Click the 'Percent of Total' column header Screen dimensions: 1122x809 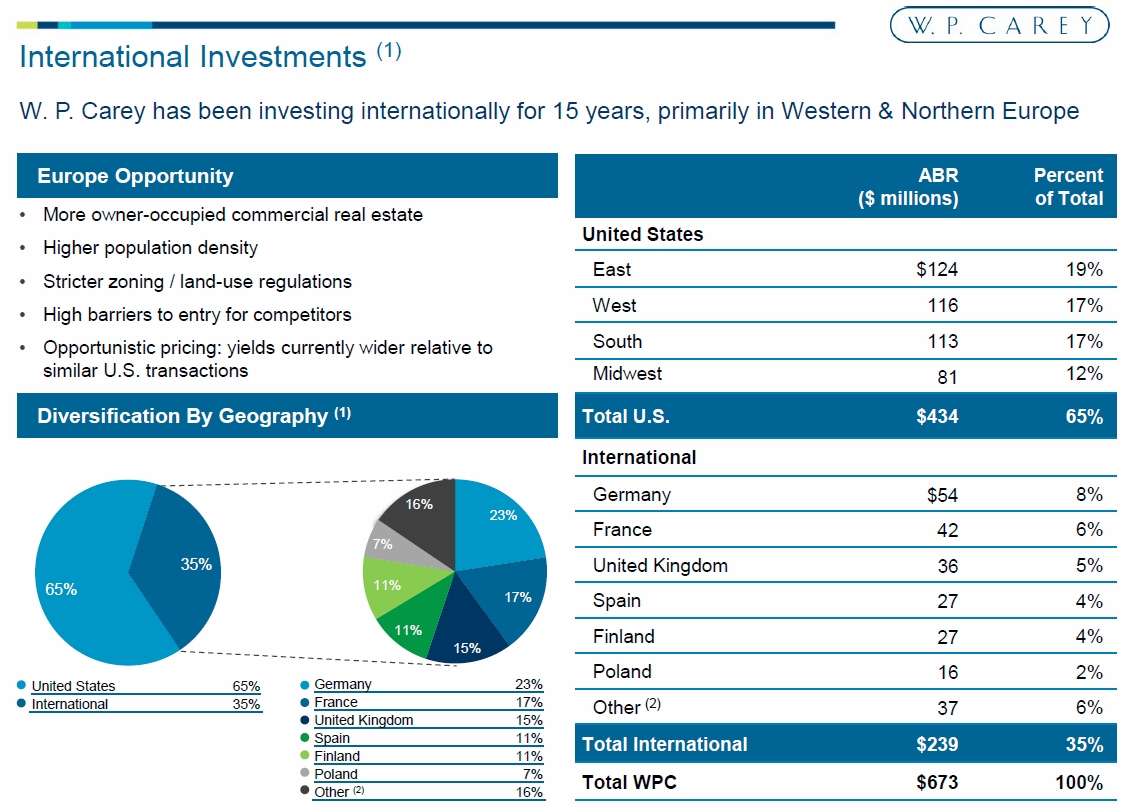pyautogui.click(x=1068, y=187)
